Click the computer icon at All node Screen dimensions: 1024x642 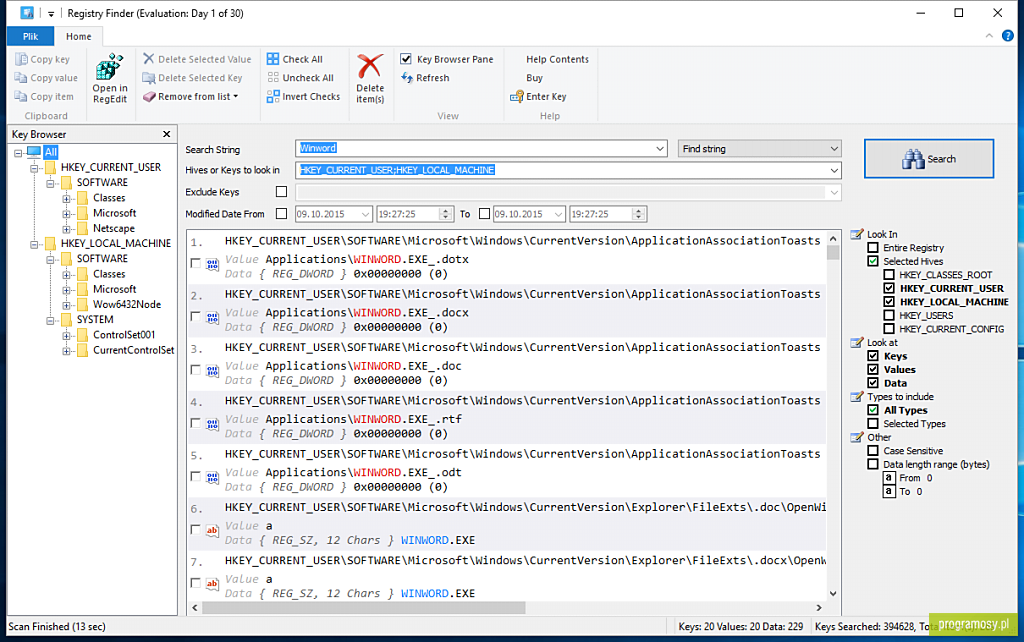click(33, 152)
